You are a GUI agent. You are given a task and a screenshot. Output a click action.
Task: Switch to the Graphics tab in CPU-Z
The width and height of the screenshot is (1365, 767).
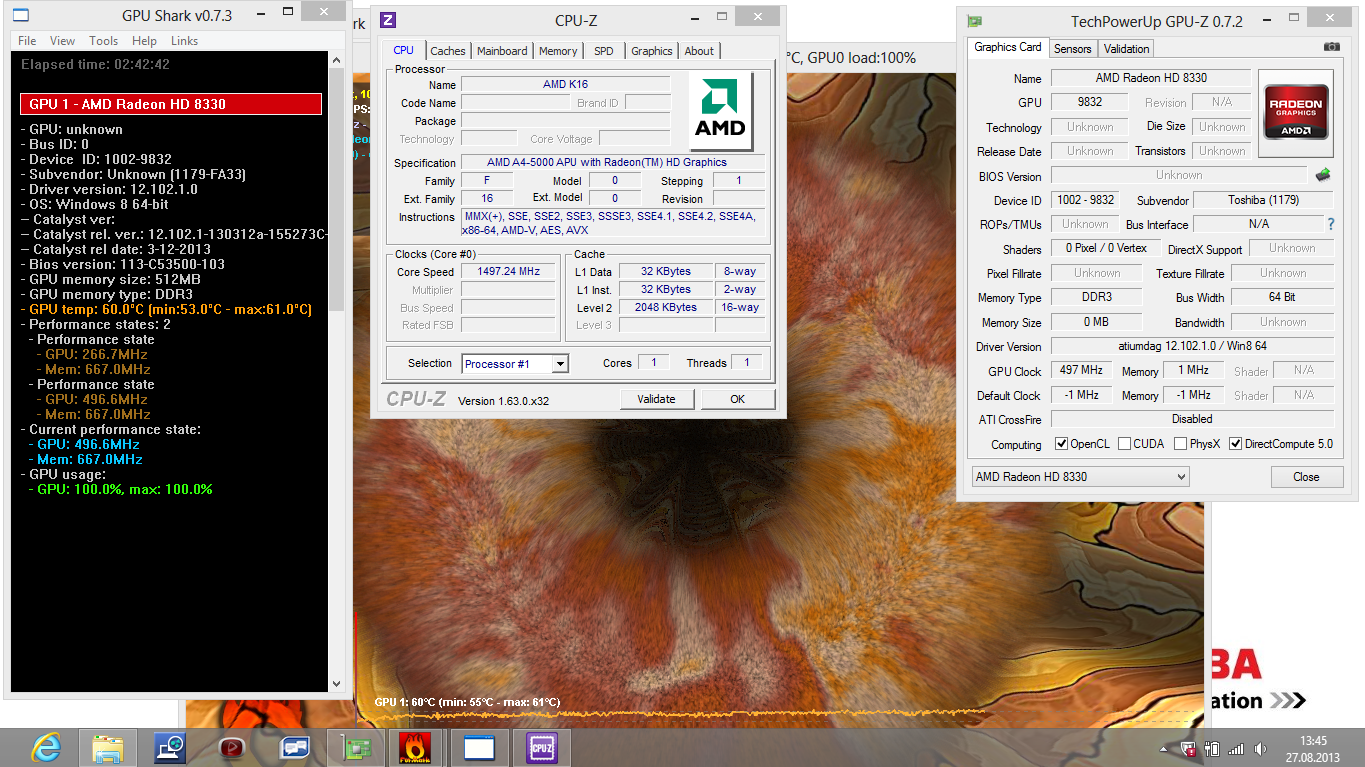pyautogui.click(x=652, y=51)
